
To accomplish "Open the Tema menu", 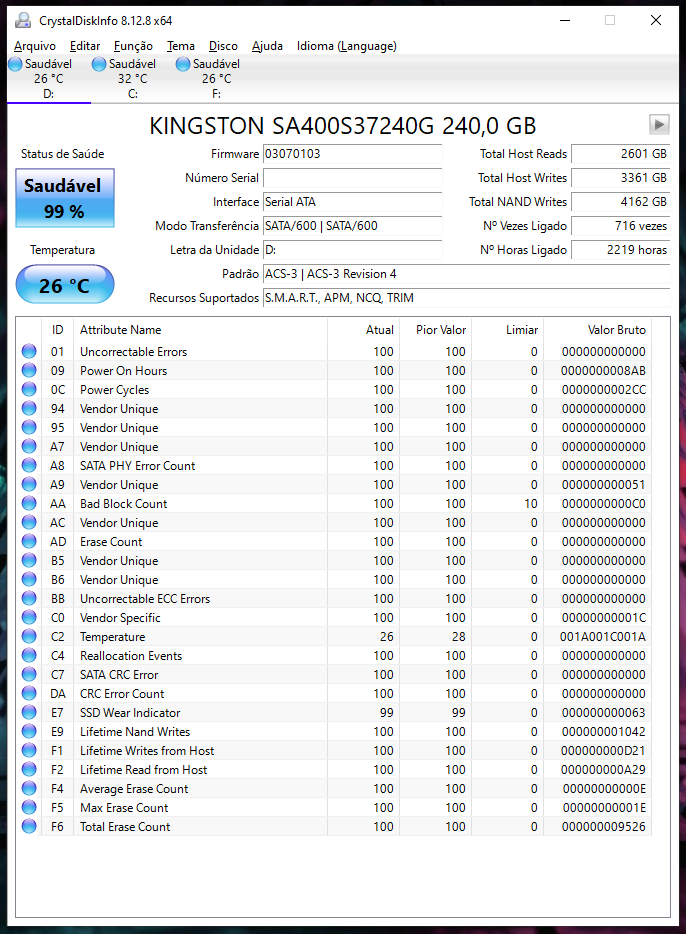I will pos(180,46).
